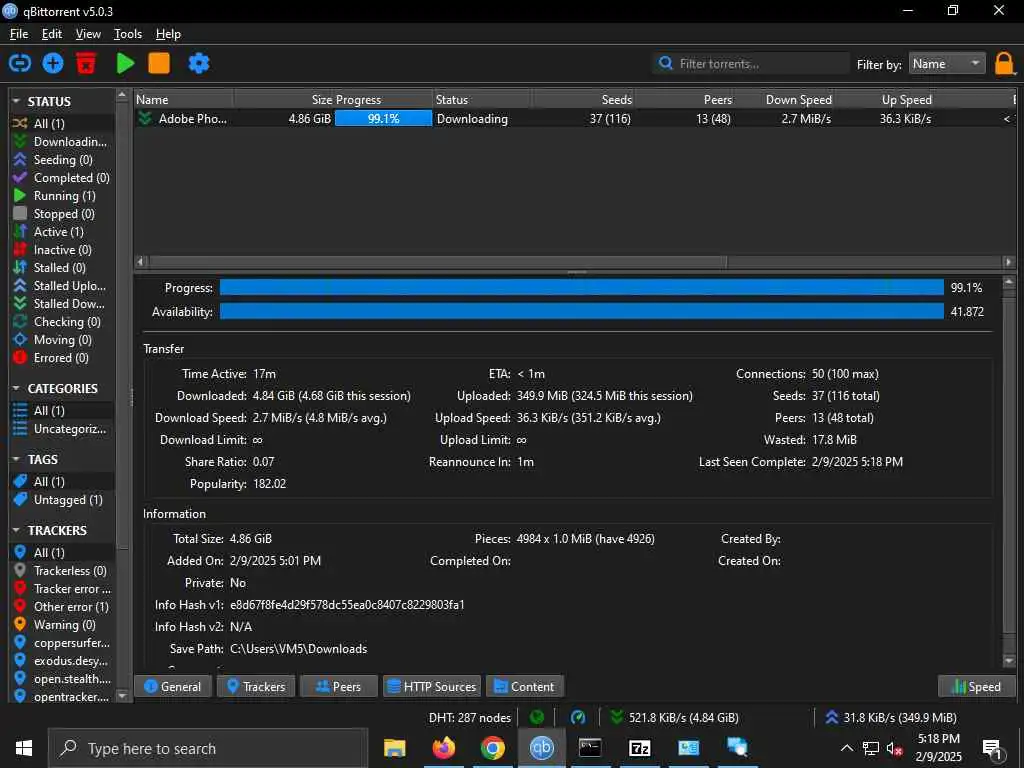Click the orange lock UI icon

(x=1004, y=64)
